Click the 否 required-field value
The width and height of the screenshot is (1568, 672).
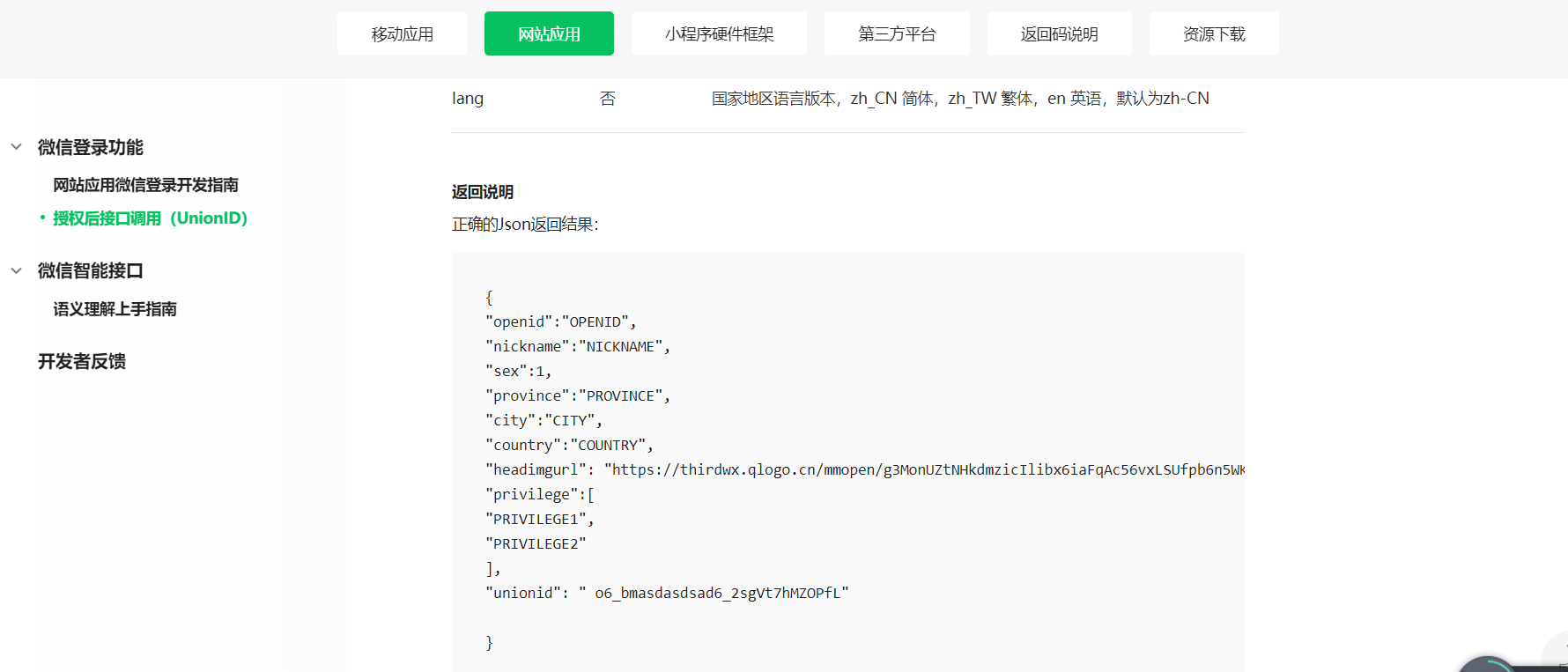click(608, 99)
